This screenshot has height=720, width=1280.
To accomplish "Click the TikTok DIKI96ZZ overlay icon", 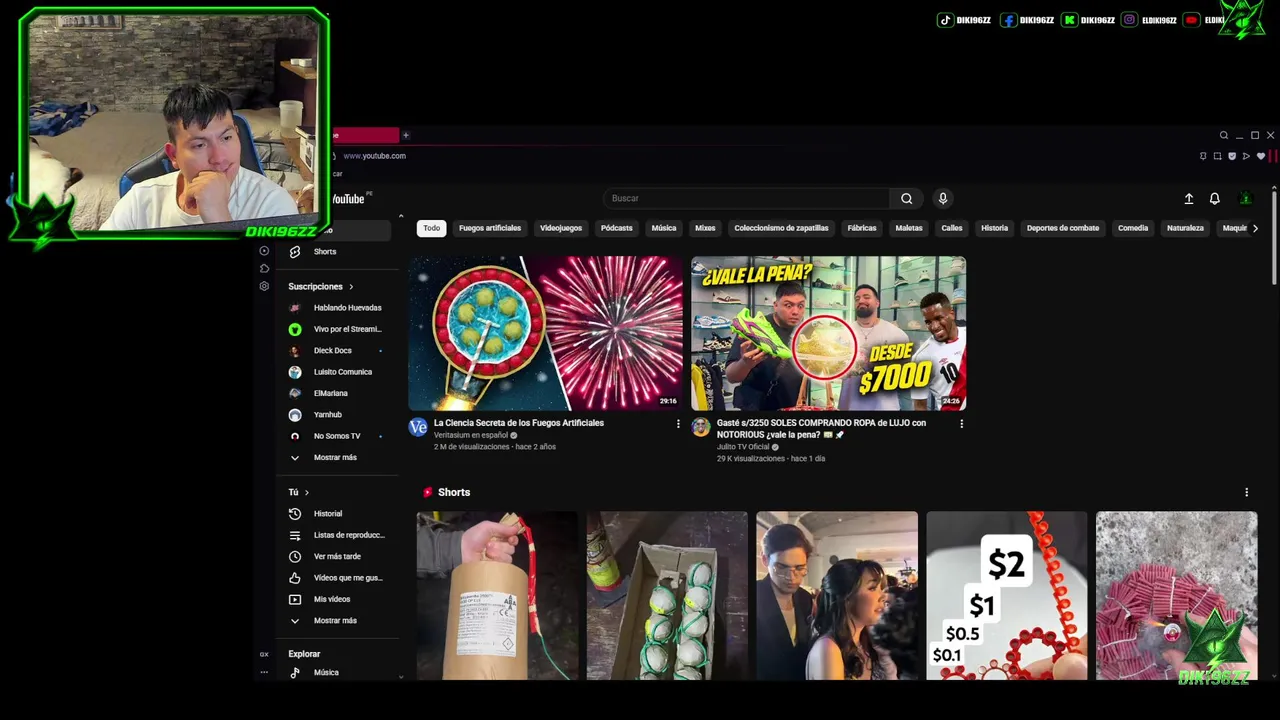I will click(945, 20).
